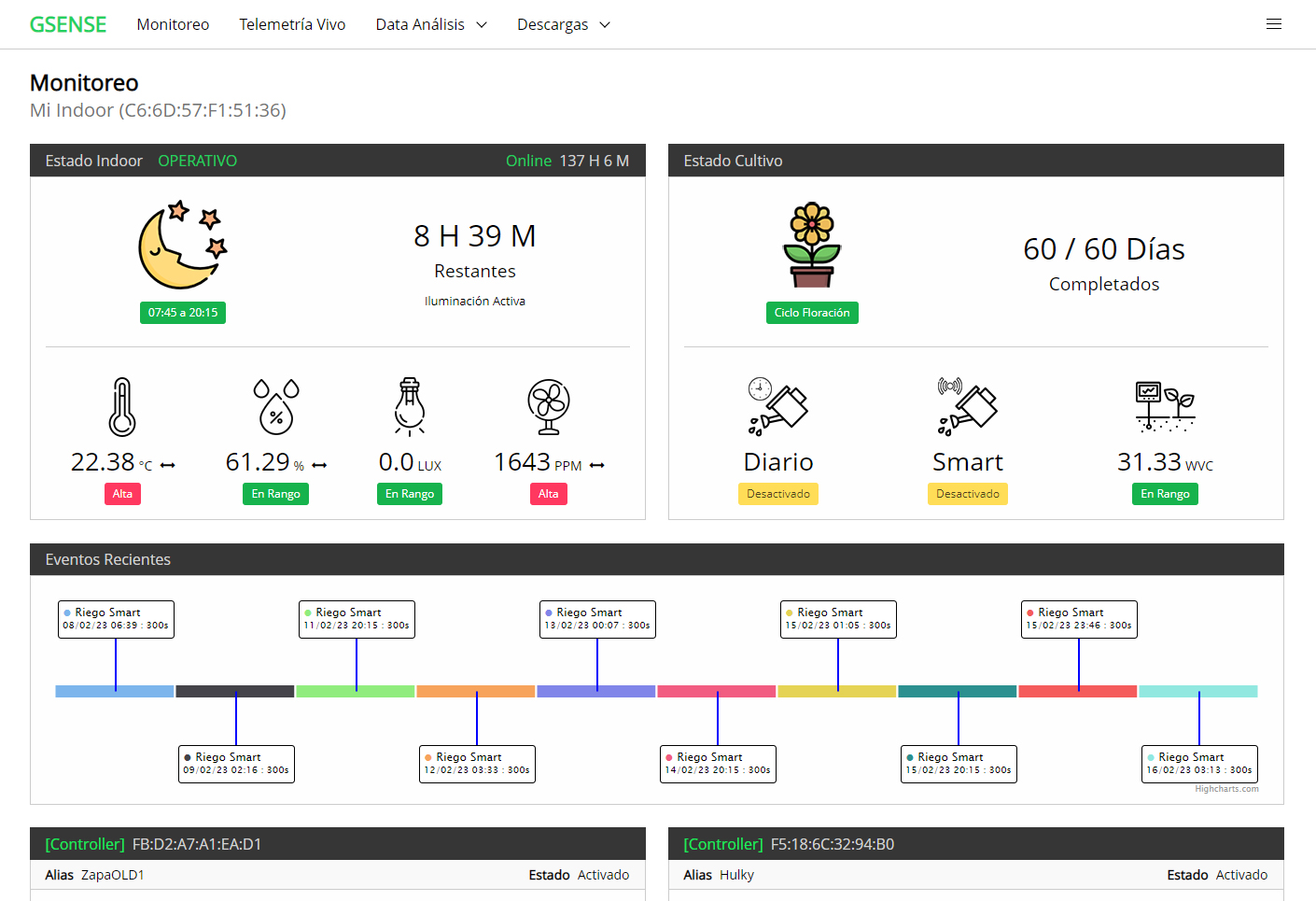Click the 07:45 a 20:15 schedule badge
Viewport: 1316px width, 901px height.
click(183, 313)
